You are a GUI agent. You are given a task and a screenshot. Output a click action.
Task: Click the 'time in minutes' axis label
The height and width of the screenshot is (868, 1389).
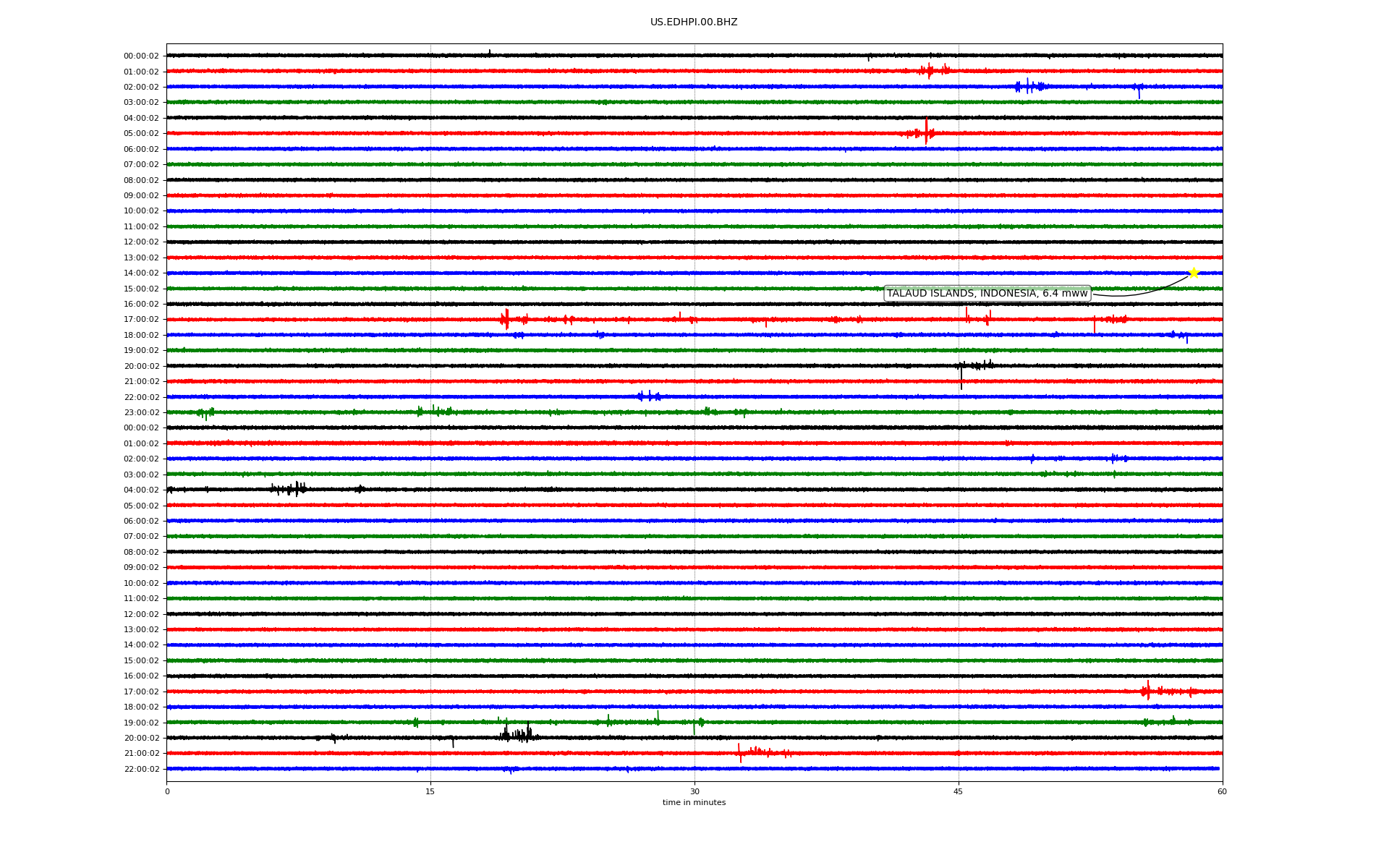click(x=694, y=802)
